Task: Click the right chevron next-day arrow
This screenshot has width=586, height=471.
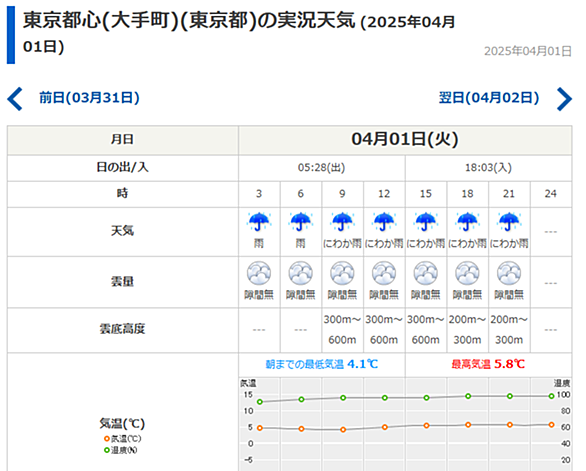Action: [x=564, y=99]
